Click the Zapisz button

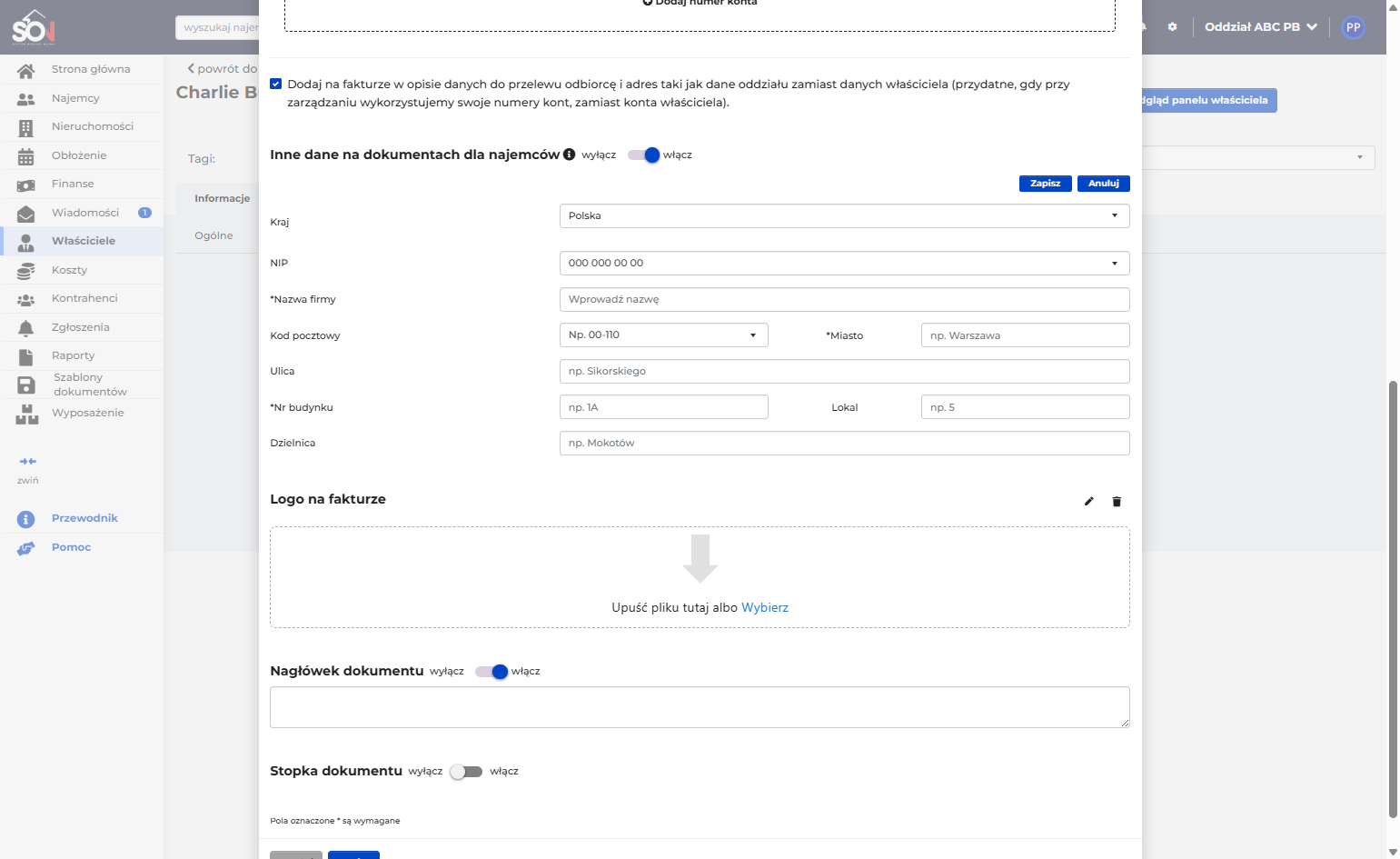pyautogui.click(x=1046, y=184)
